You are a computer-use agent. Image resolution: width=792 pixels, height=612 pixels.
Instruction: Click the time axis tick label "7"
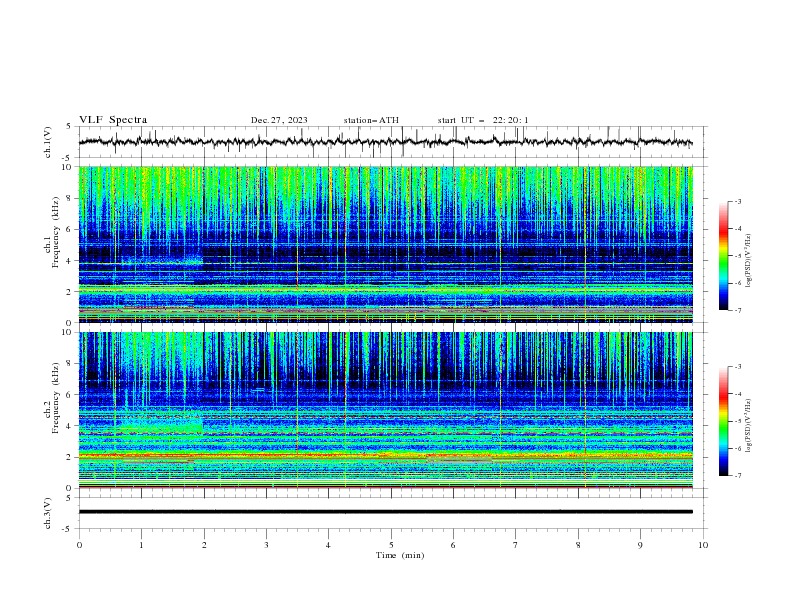pyautogui.click(x=516, y=545)
